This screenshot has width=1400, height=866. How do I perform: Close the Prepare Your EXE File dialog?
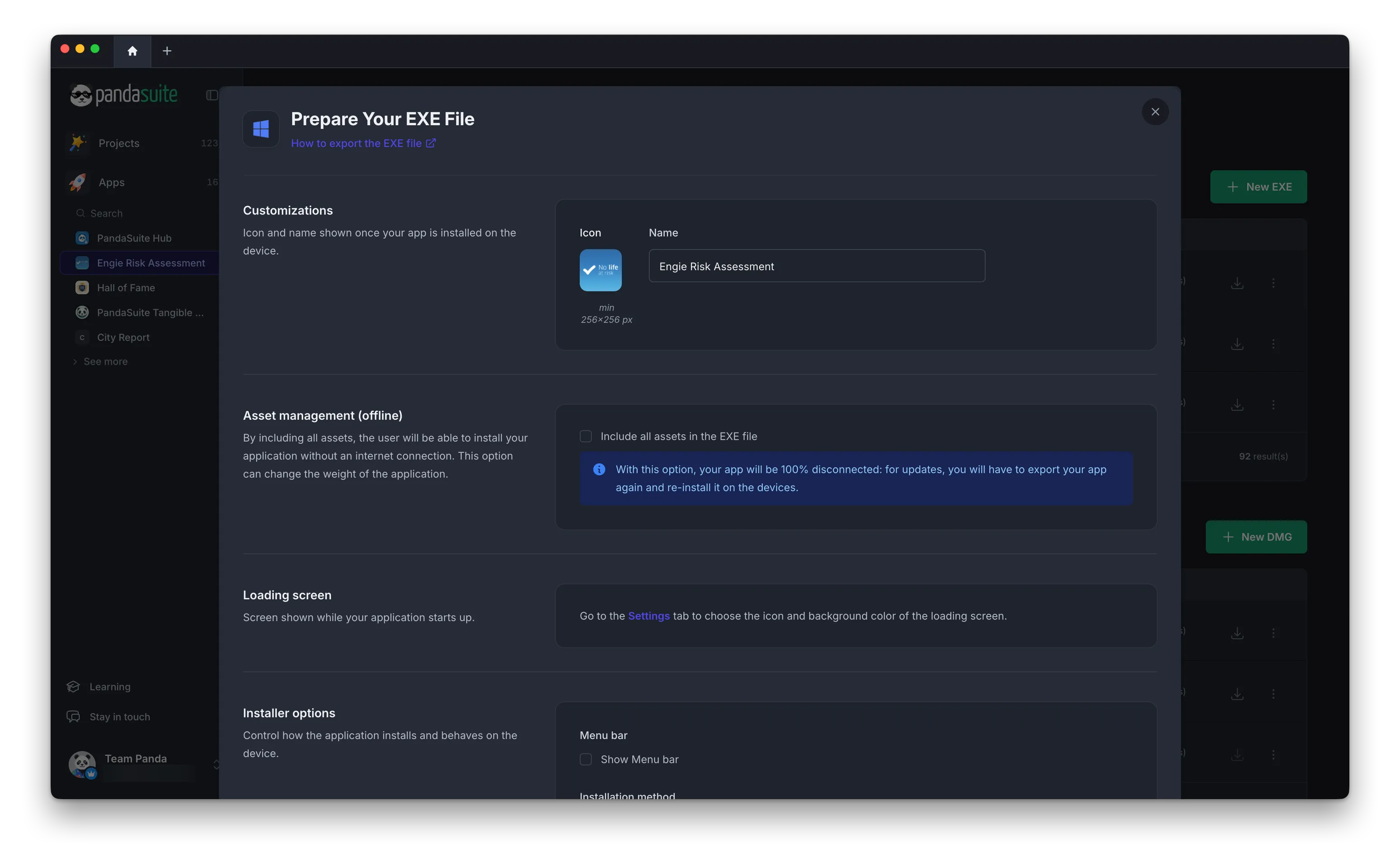[1155, 112]
